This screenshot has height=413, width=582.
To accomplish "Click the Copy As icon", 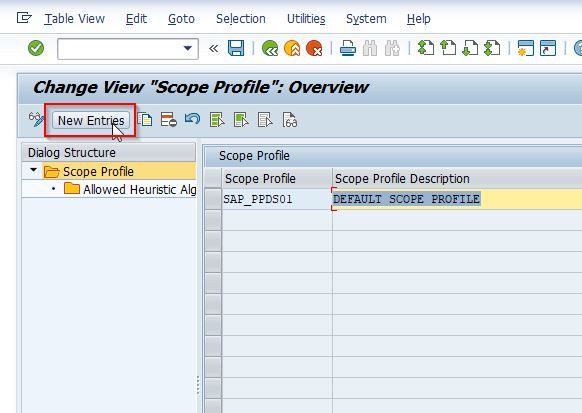I will click(x=145, y=120).
